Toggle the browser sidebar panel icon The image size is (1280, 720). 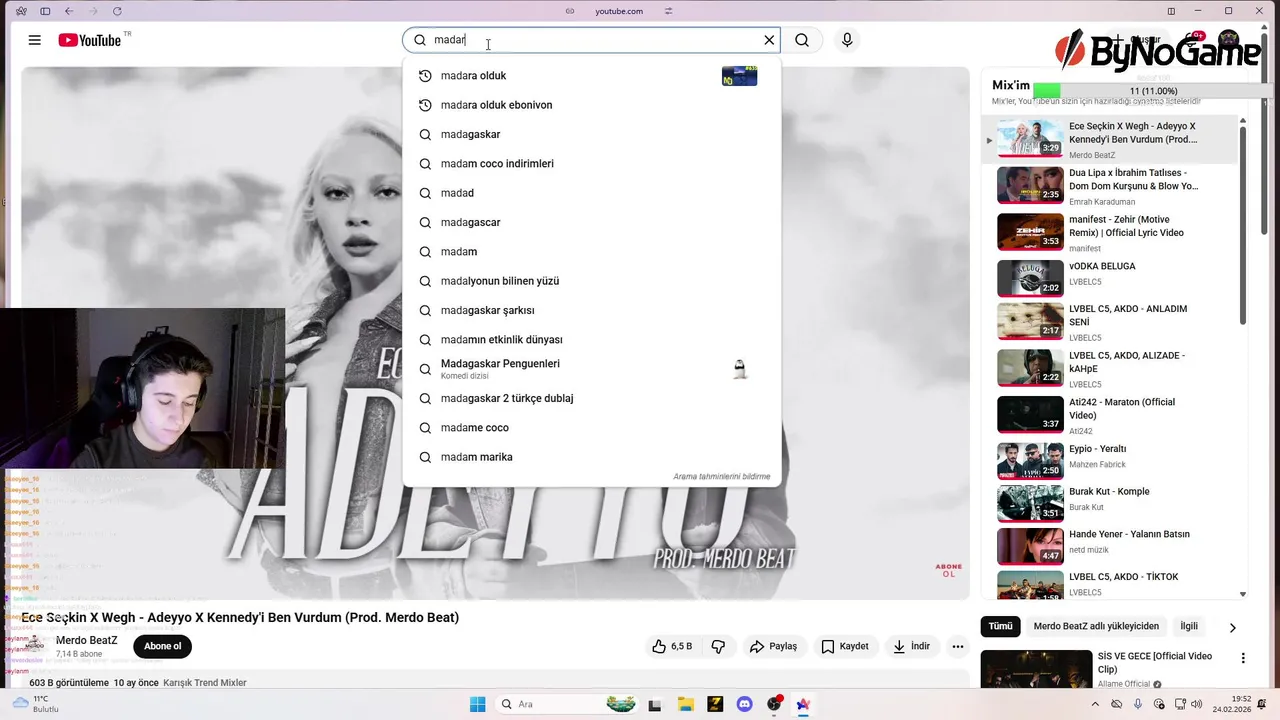pyautogui.click(x=45, y=11)
